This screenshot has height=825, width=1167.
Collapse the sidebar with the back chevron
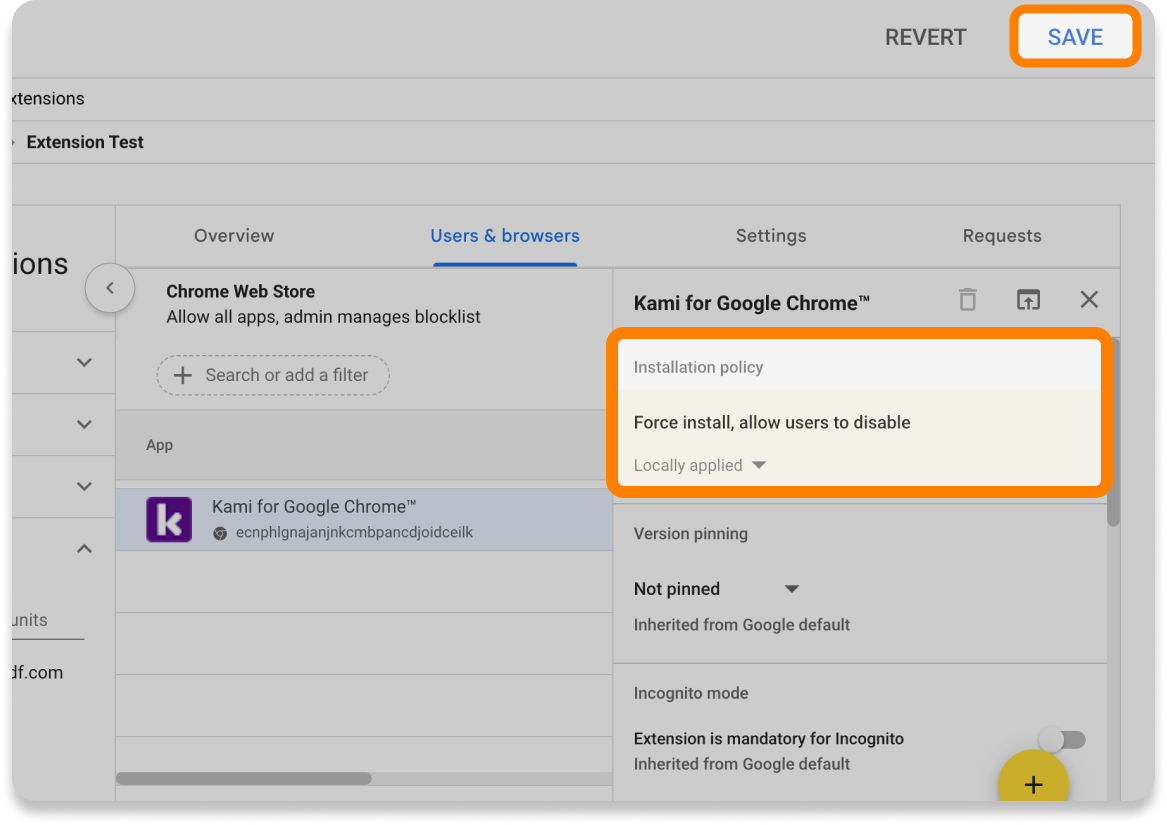coord(110,288)
